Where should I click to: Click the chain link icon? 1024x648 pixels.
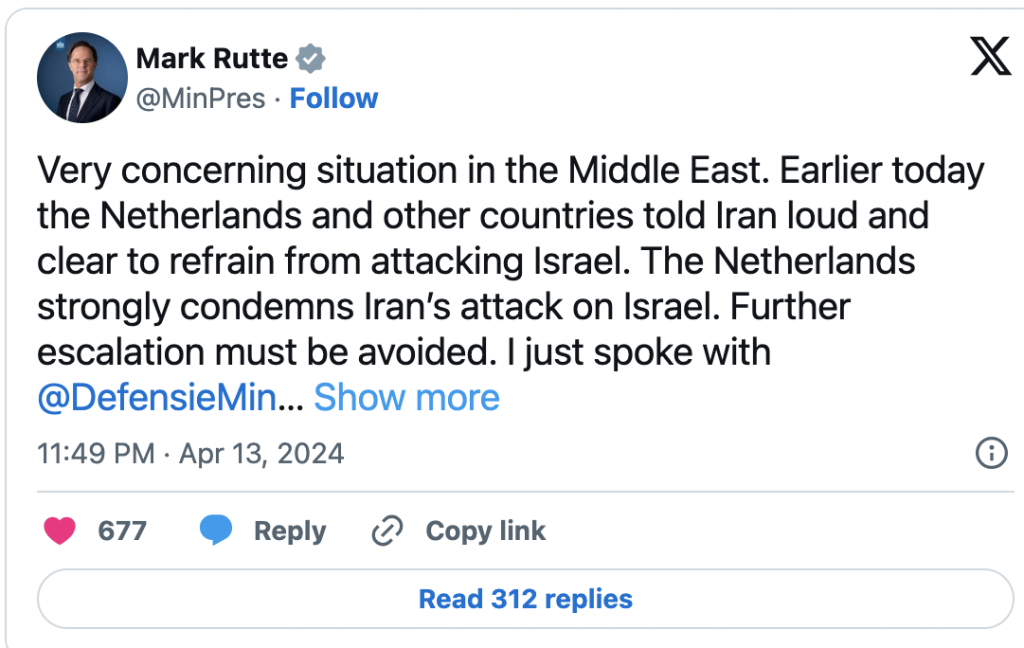pyautogui.click(x=386, y=530)
